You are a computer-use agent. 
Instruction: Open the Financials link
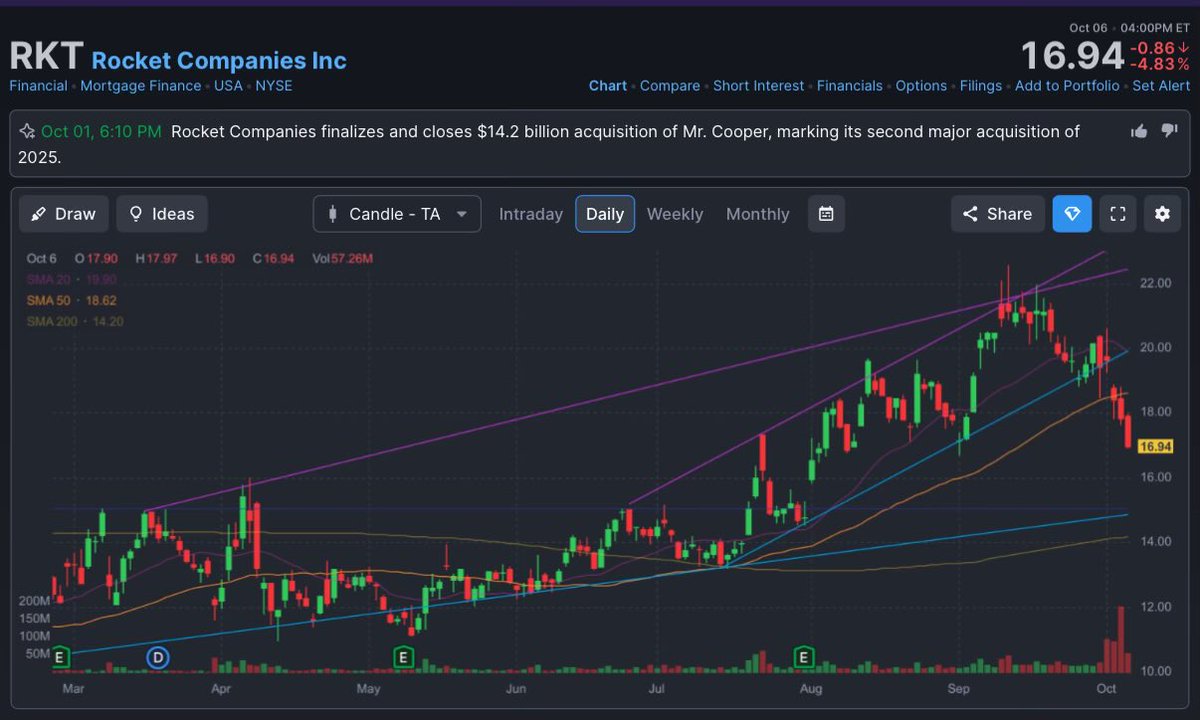[850, 86]
